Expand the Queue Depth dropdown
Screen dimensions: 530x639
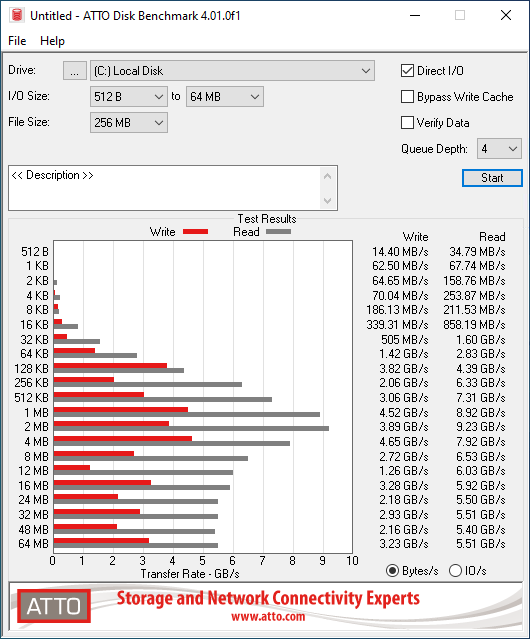click(x=499, y=149)
